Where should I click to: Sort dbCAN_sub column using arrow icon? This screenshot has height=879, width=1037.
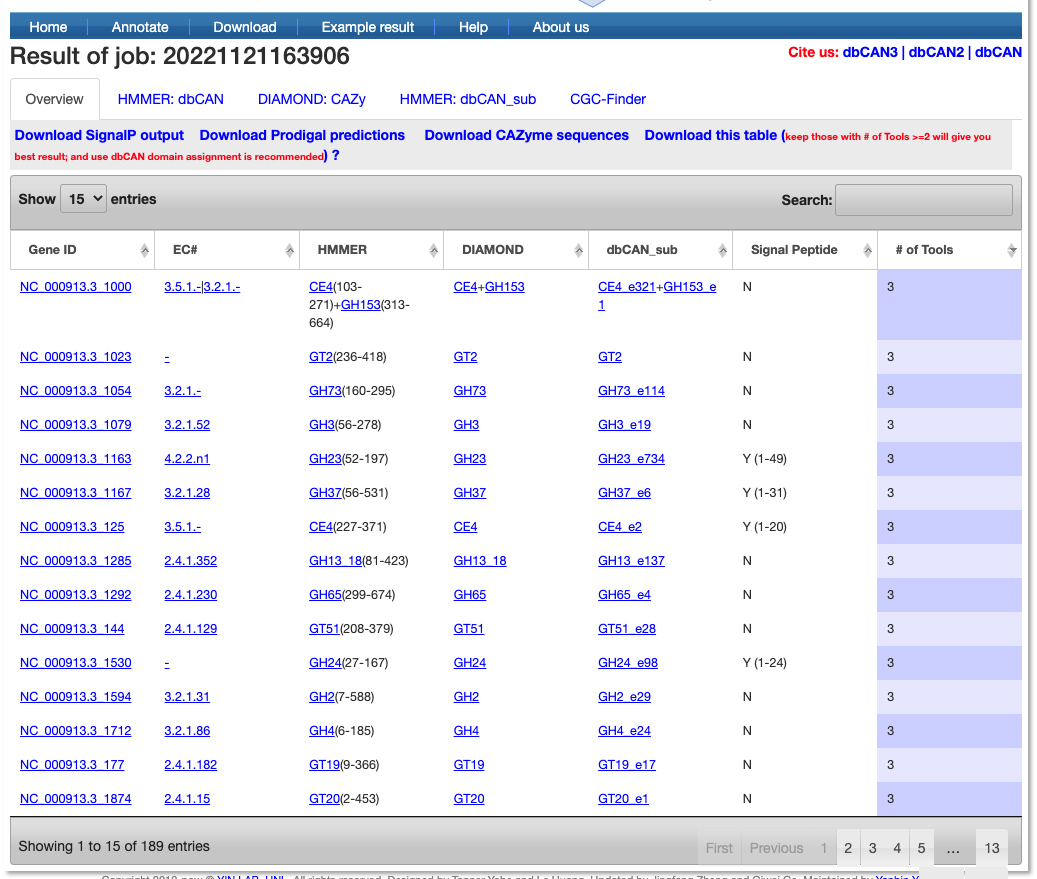[722, 250]
